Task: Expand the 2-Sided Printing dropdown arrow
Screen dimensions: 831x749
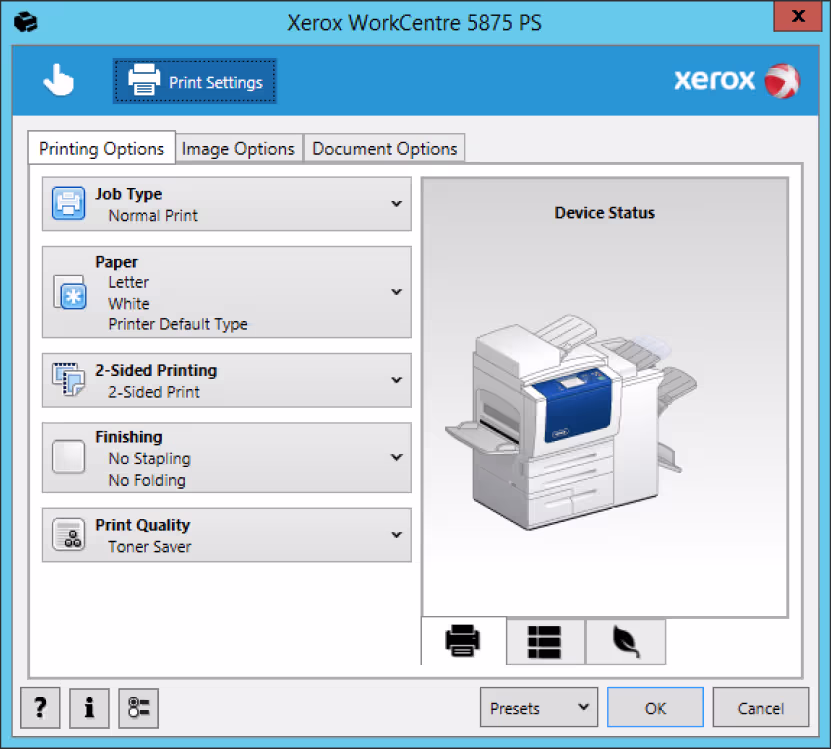Action: click(396, 380)
